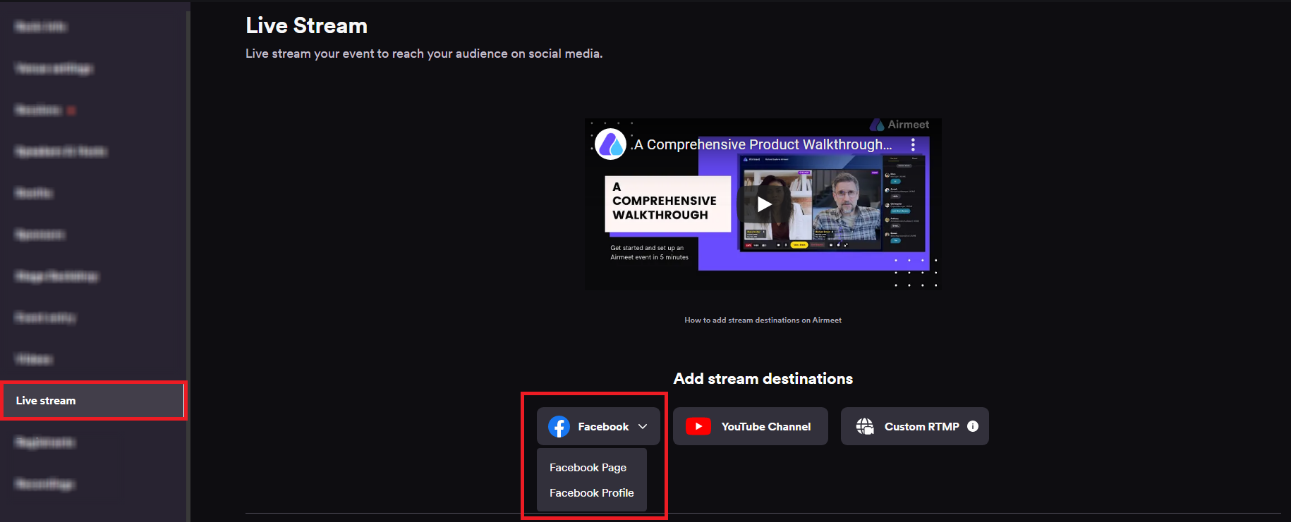Screen dimensions: 1291x522
Task: Click the blue Facebook logo icon
Action: [x=559, y=427]
